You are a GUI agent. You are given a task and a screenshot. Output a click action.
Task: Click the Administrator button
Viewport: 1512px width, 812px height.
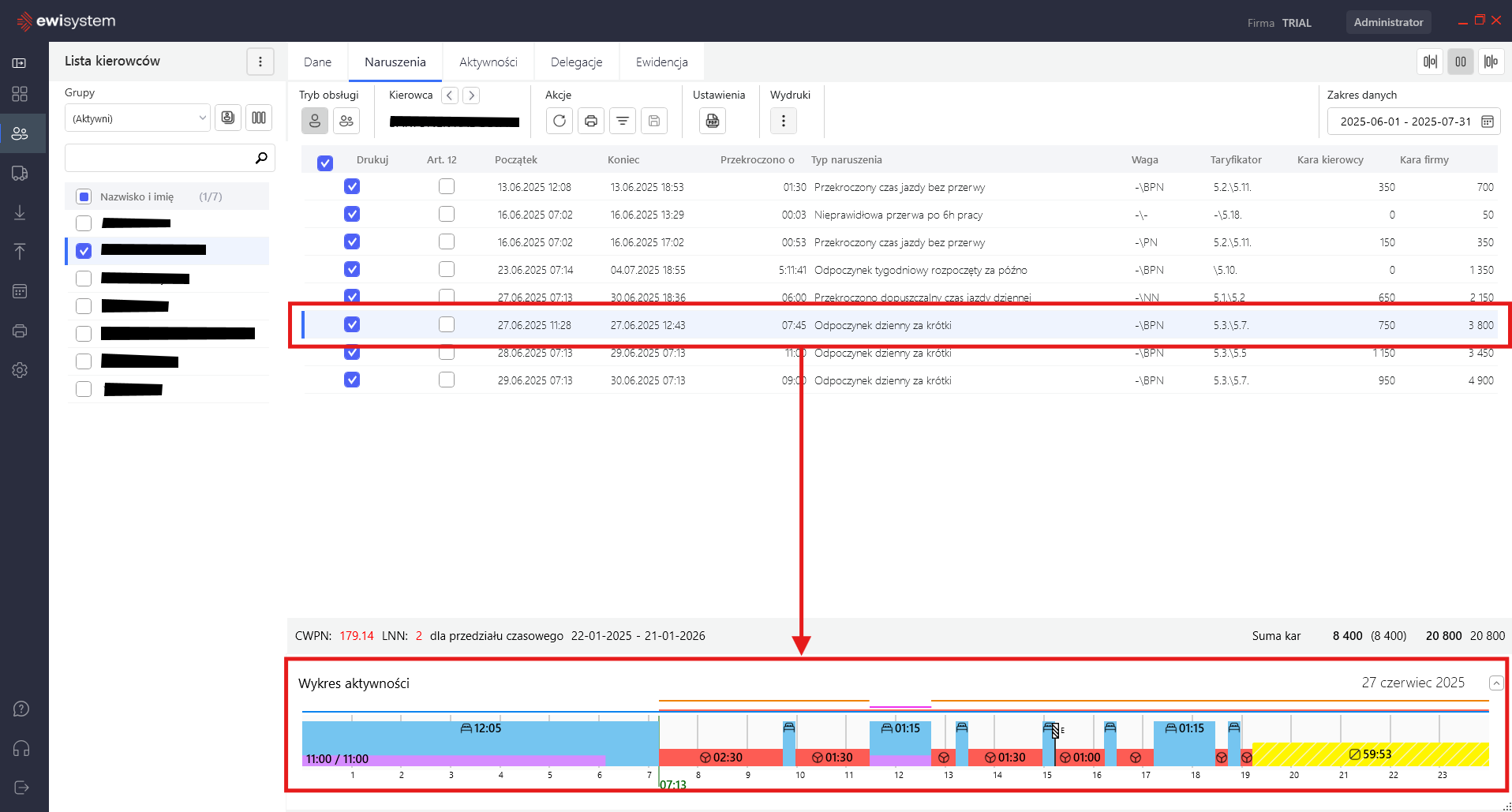1388,22
